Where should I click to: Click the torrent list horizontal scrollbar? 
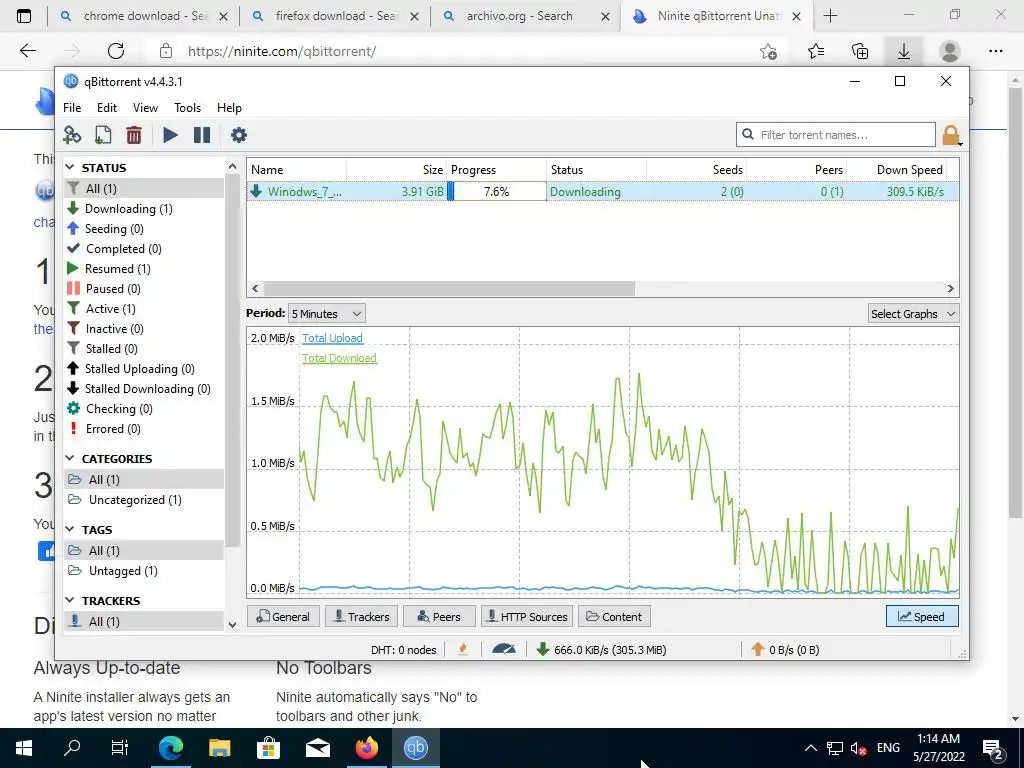click(449, 289)
